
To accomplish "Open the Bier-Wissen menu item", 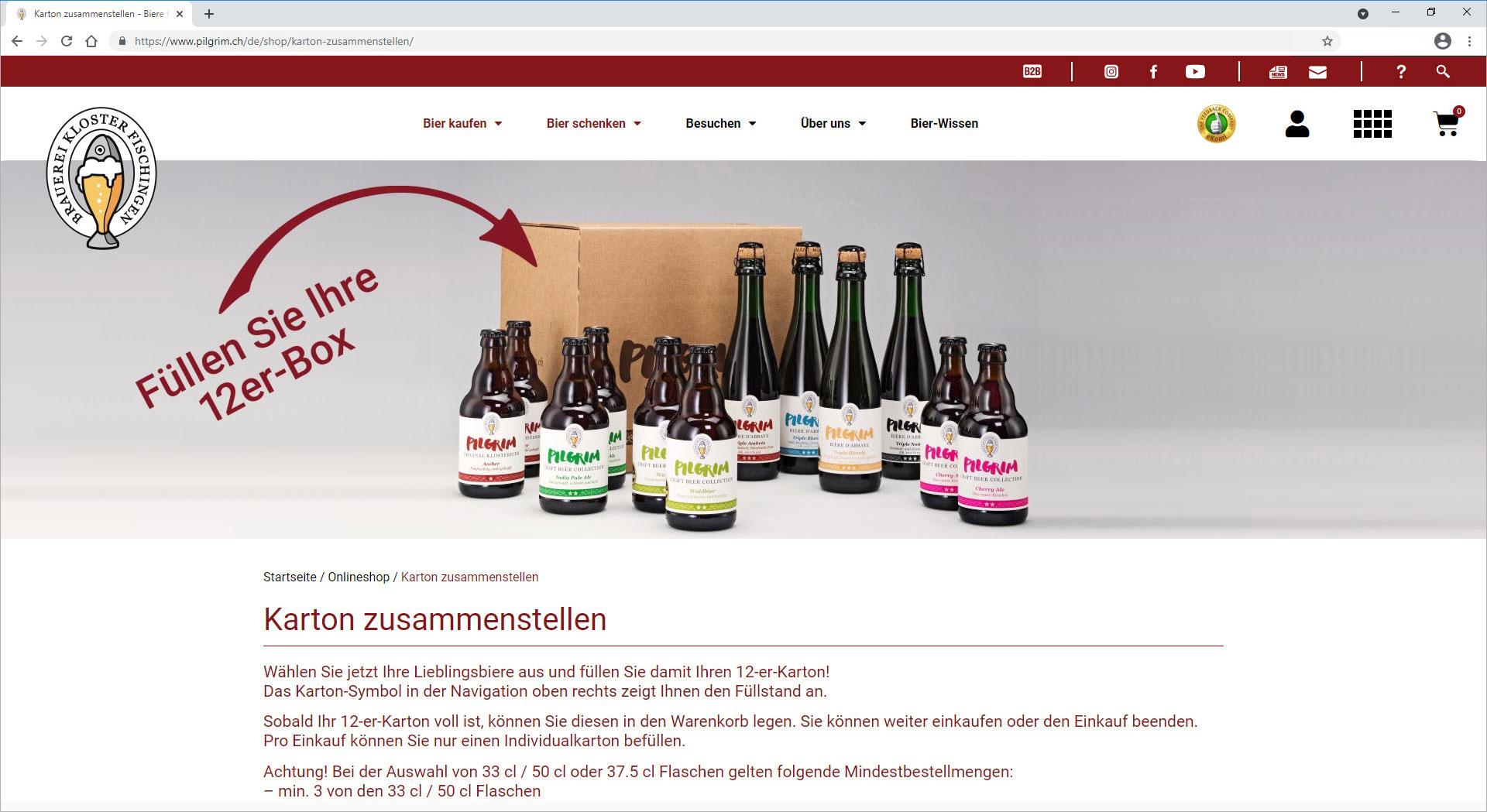I will (943, 123).
